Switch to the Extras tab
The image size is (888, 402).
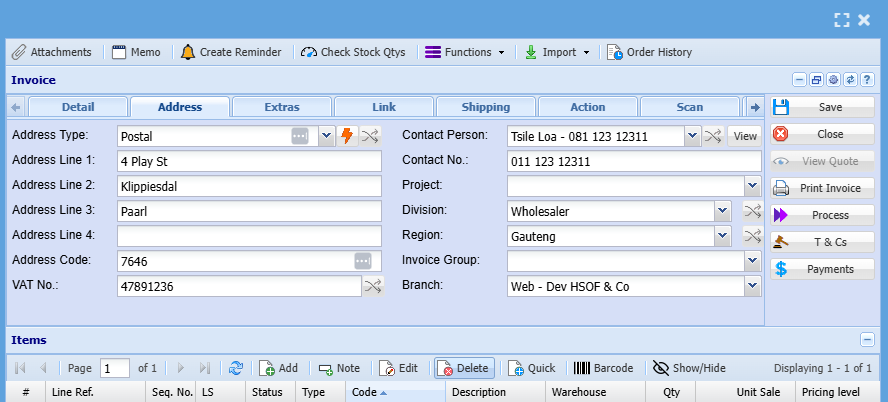click(281, 107)
